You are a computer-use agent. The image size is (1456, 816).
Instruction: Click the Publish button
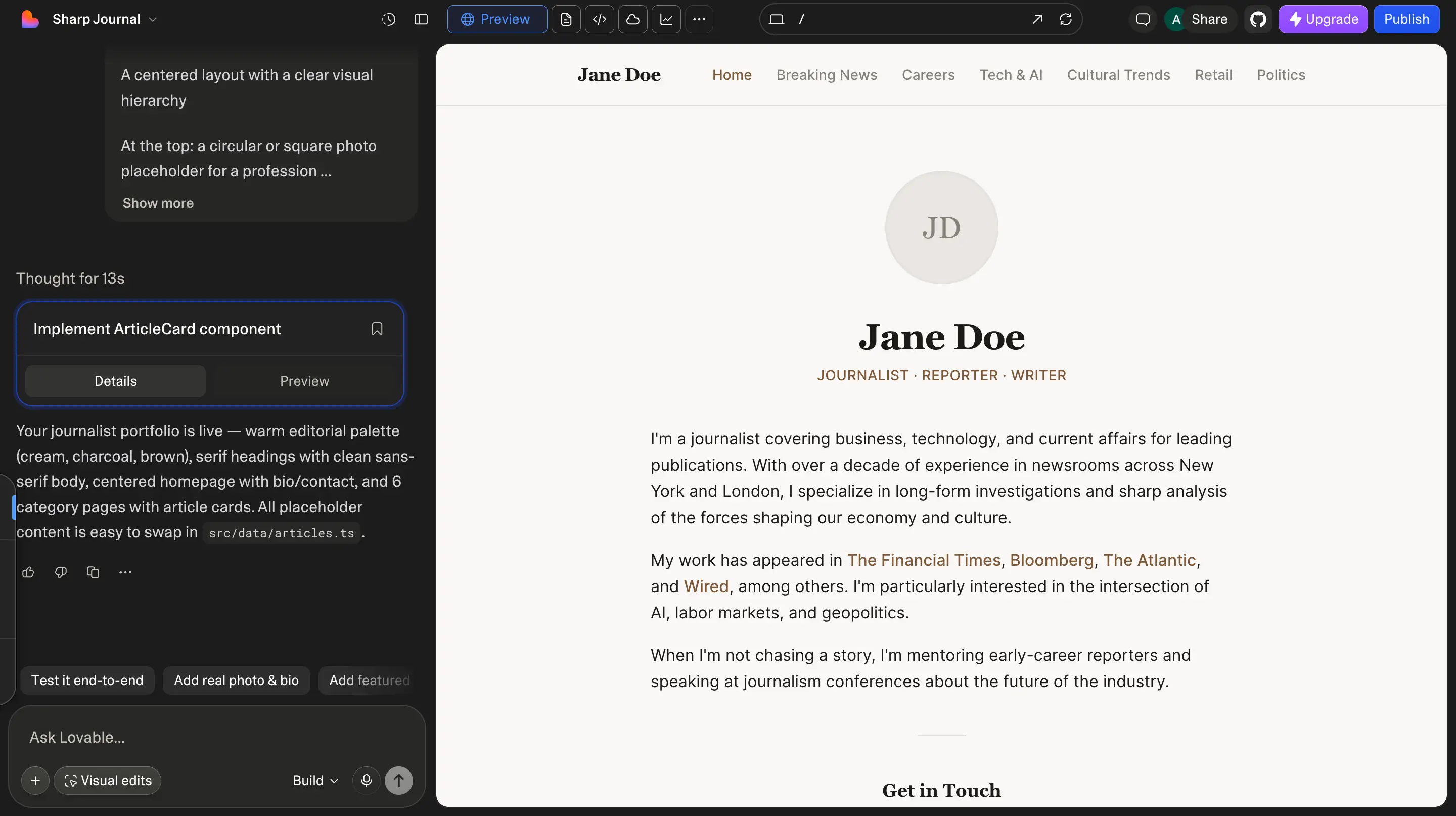pos(1407,19)
